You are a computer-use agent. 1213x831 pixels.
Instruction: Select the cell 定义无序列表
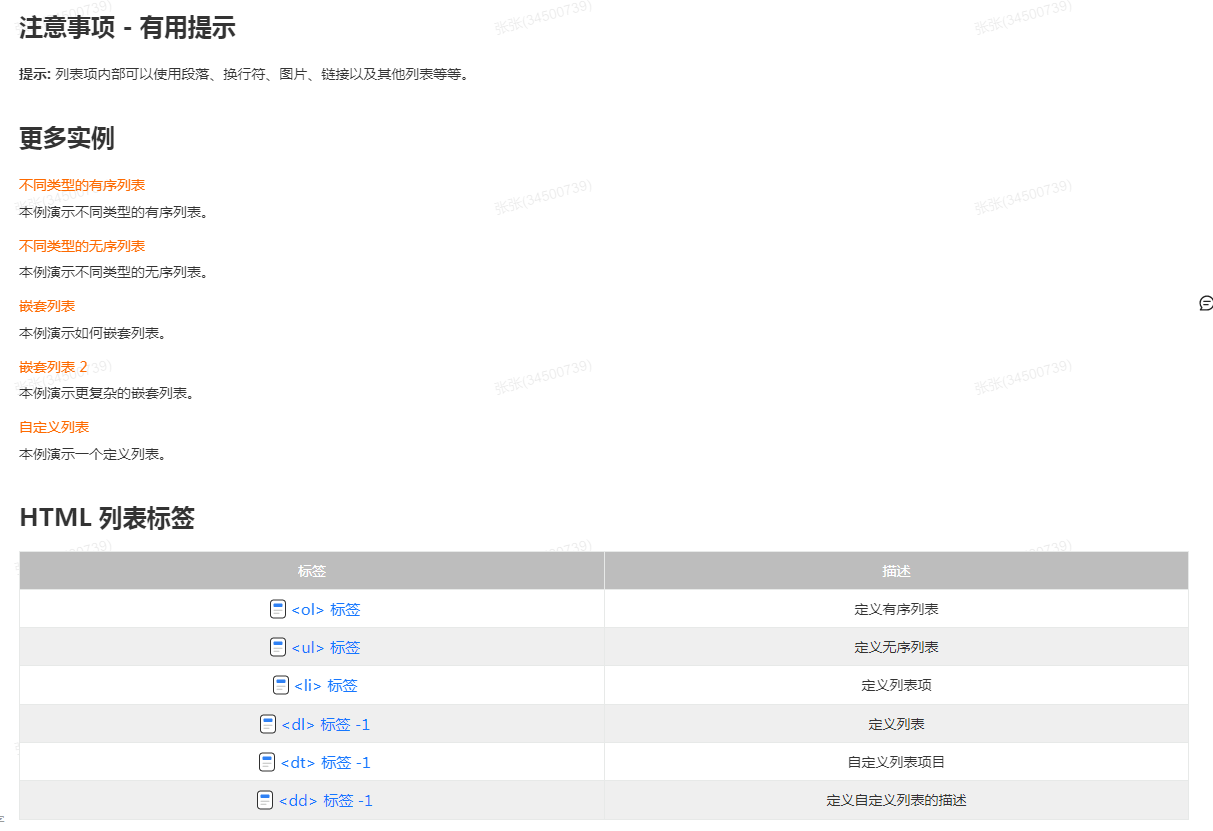(897, 647)
